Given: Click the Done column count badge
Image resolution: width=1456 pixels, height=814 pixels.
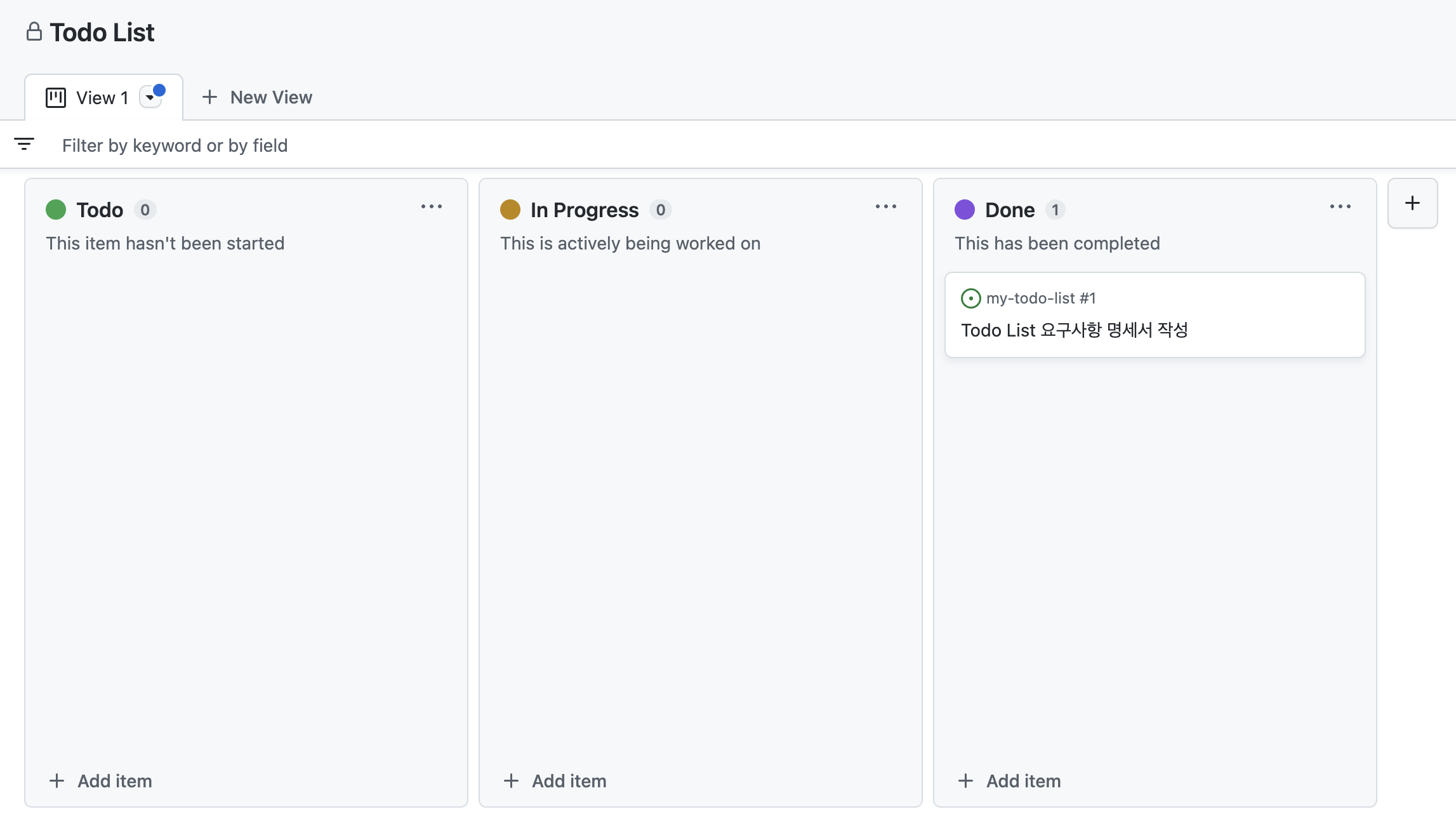Looking at the screenshot, I should (x=1056, y=210).
